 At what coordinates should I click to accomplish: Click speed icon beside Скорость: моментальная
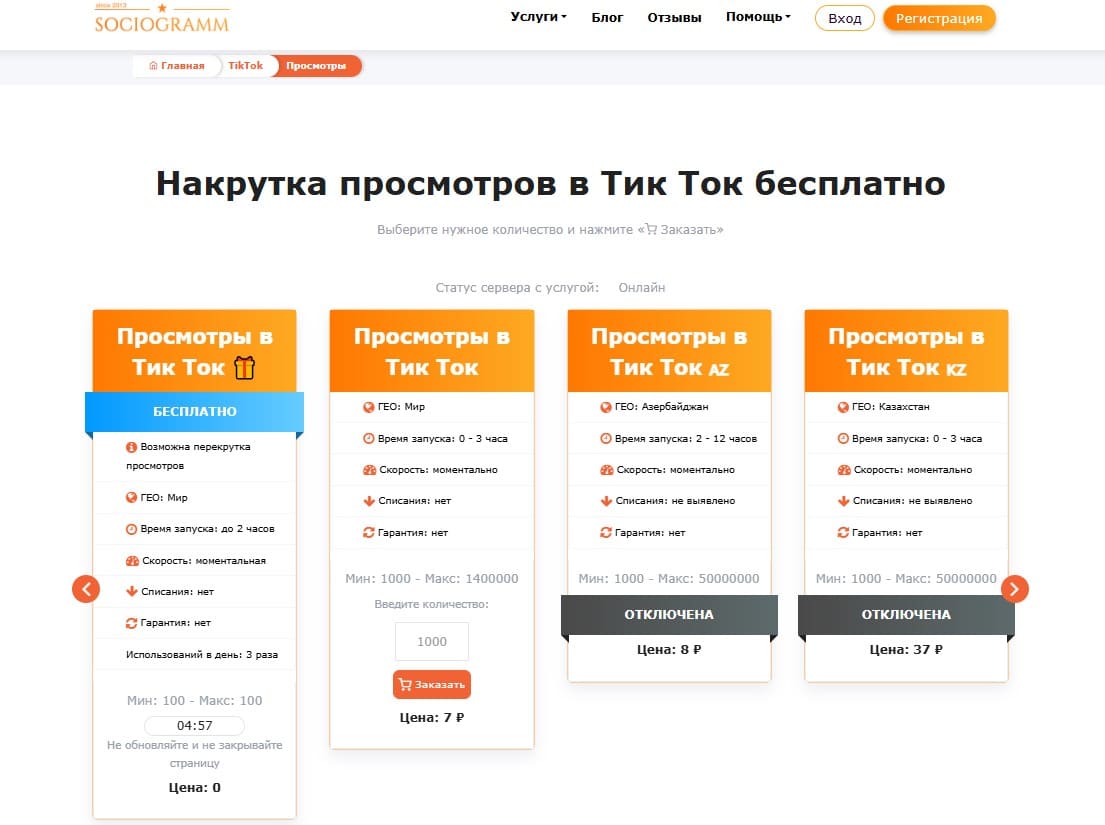coord(132,561)
